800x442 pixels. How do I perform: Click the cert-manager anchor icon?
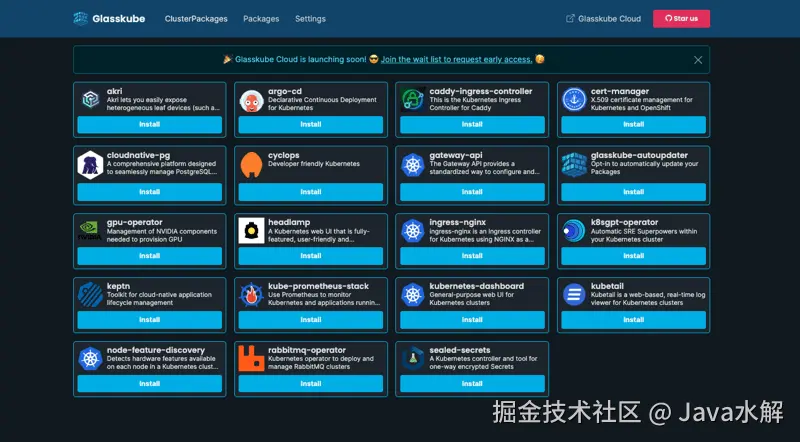[x=574, y=99]
